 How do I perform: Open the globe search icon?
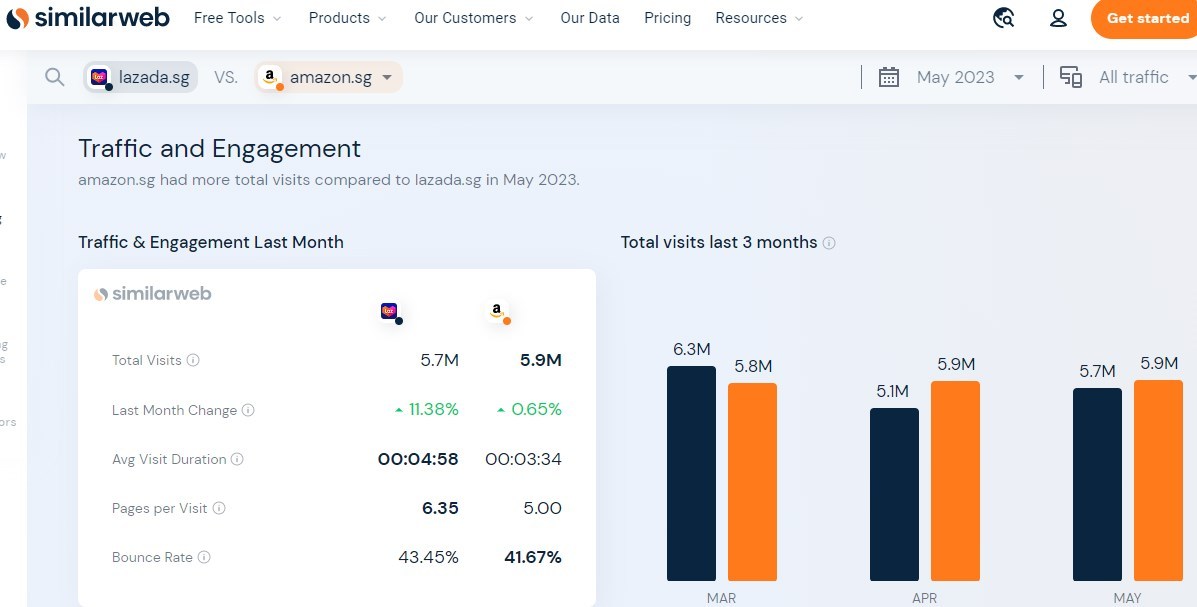[1004, 18]
